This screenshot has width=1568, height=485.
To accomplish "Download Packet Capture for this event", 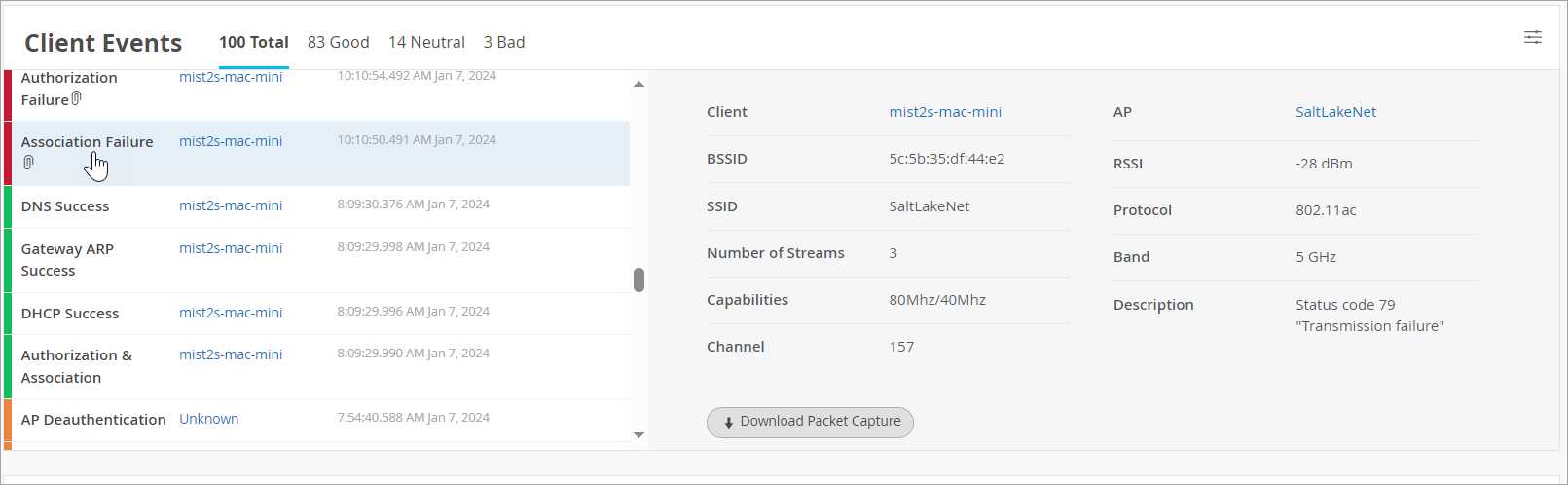I will [810, 422].
